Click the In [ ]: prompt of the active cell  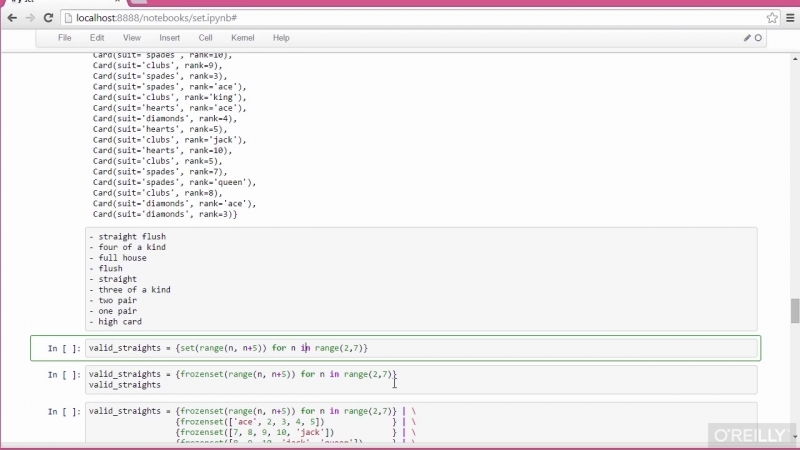[64, 348]
